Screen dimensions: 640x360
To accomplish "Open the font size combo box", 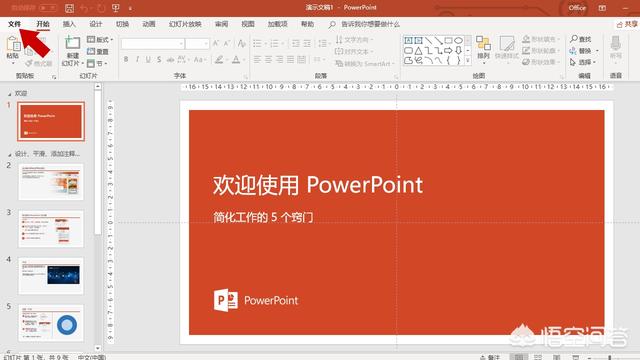I will pos(198,43).
